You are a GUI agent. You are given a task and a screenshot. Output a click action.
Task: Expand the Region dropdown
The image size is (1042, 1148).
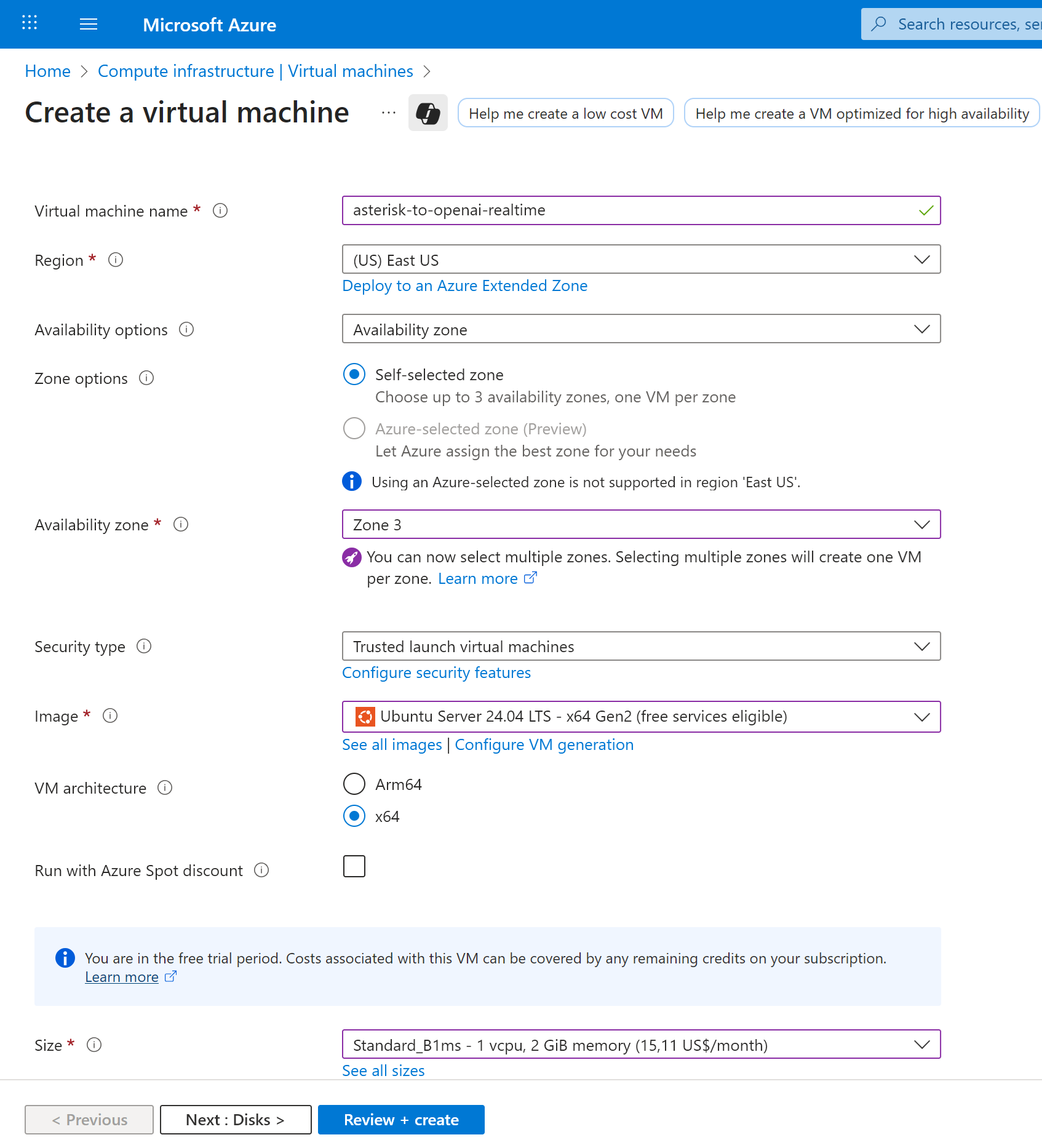tap(641, 260)
